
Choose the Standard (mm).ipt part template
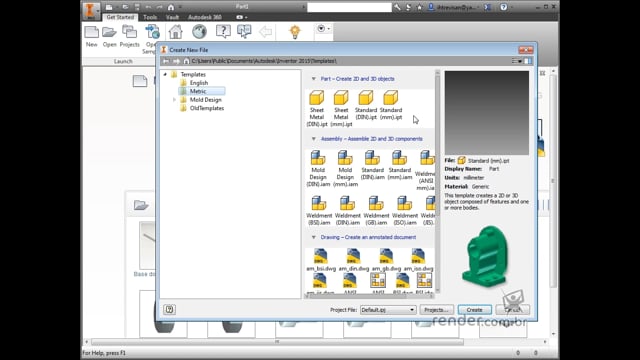click(391, 105)
